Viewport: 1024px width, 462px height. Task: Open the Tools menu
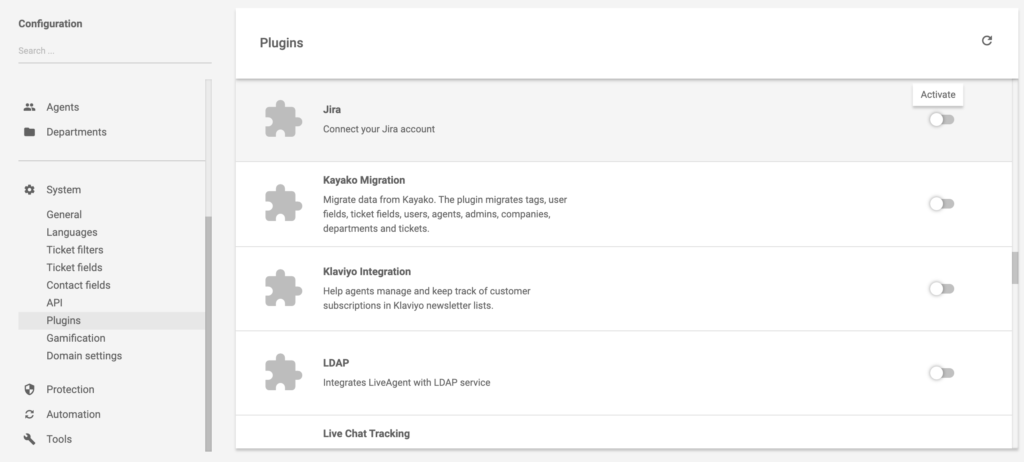pos(59,439)
